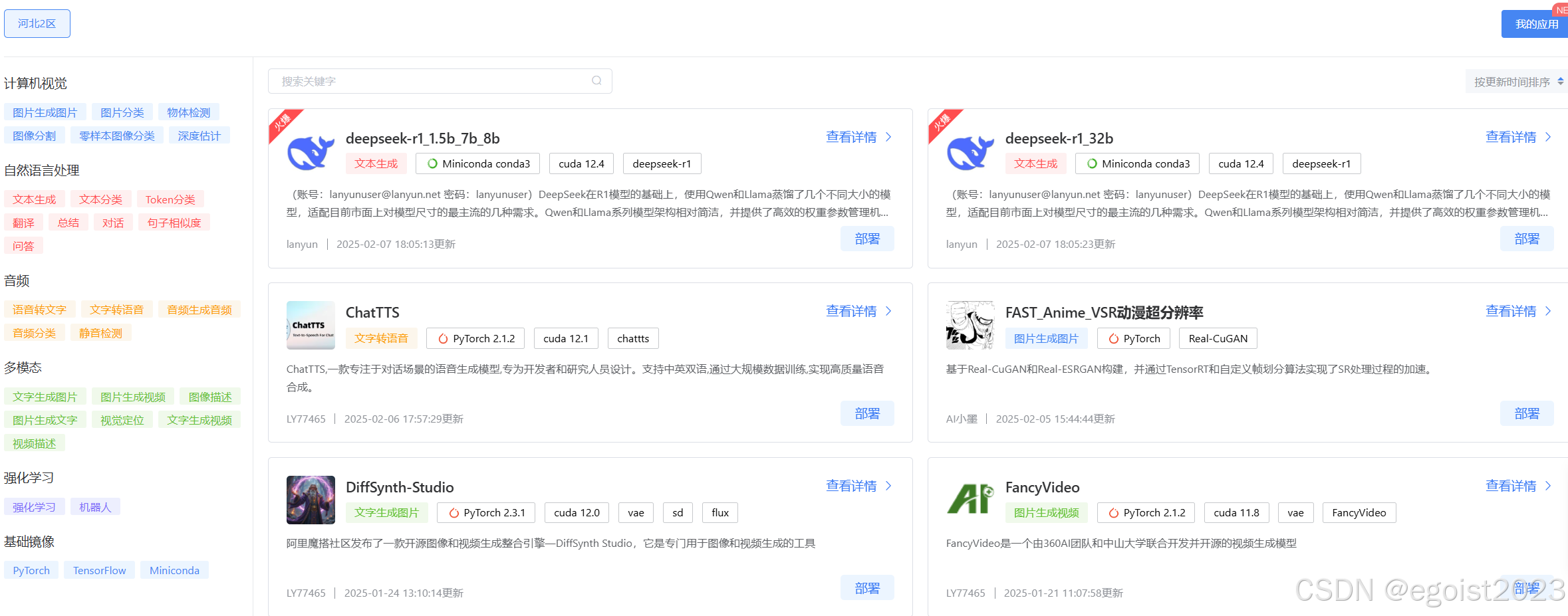Click the Miniconda conda3 icon on deepseek-r1 card

tap(432, 163)
